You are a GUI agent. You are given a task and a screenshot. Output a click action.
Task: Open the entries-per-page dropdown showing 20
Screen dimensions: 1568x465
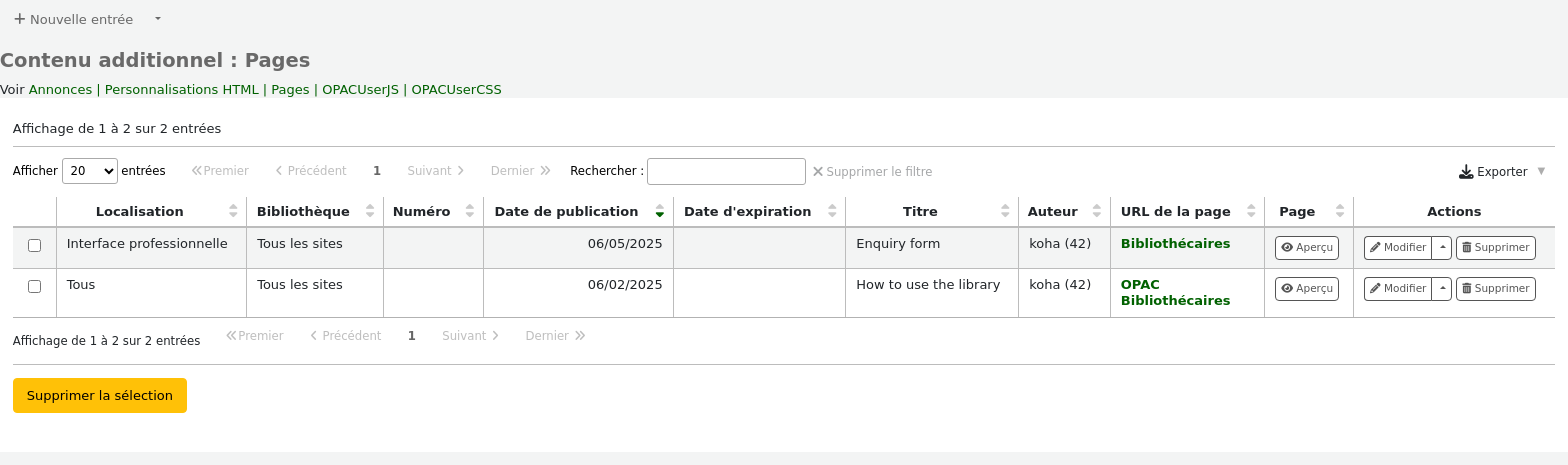point(90,171)
